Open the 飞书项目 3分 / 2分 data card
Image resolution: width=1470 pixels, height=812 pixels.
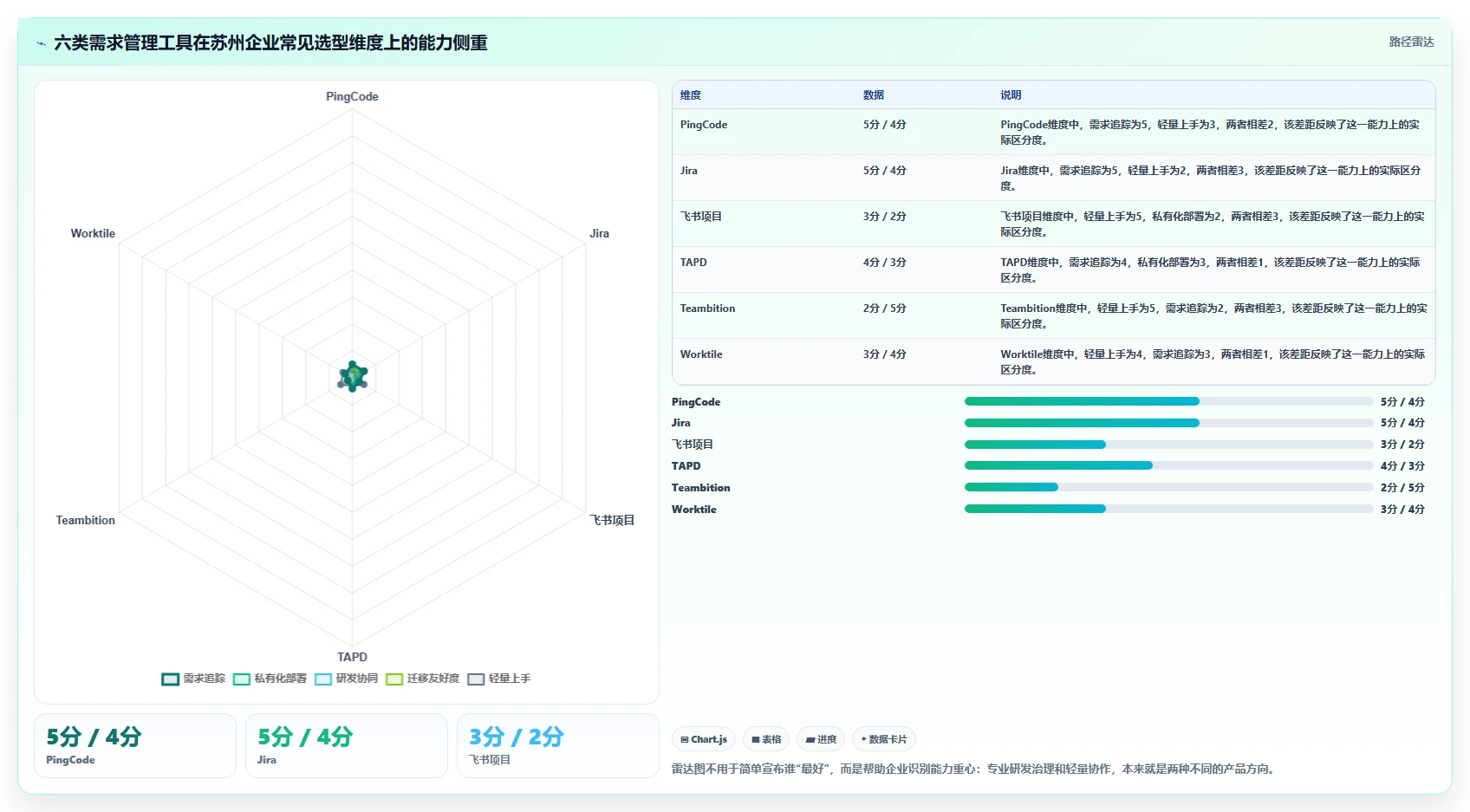558,745
